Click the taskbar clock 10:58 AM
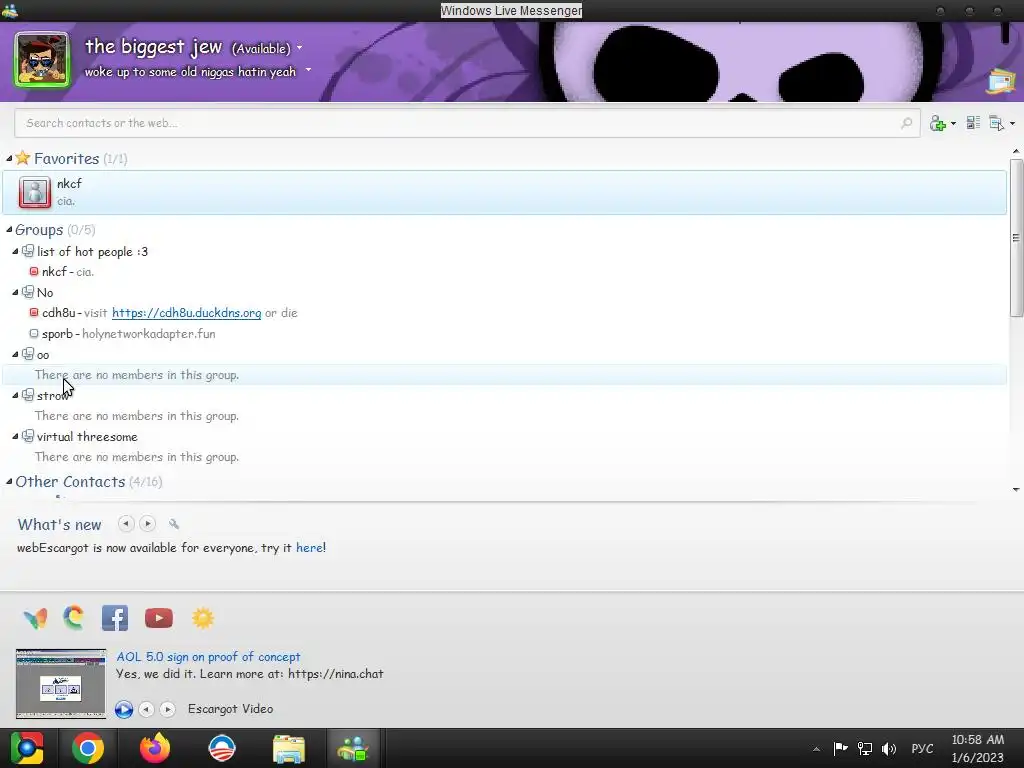Screen dimensions: 1024x768 [978, 740]
